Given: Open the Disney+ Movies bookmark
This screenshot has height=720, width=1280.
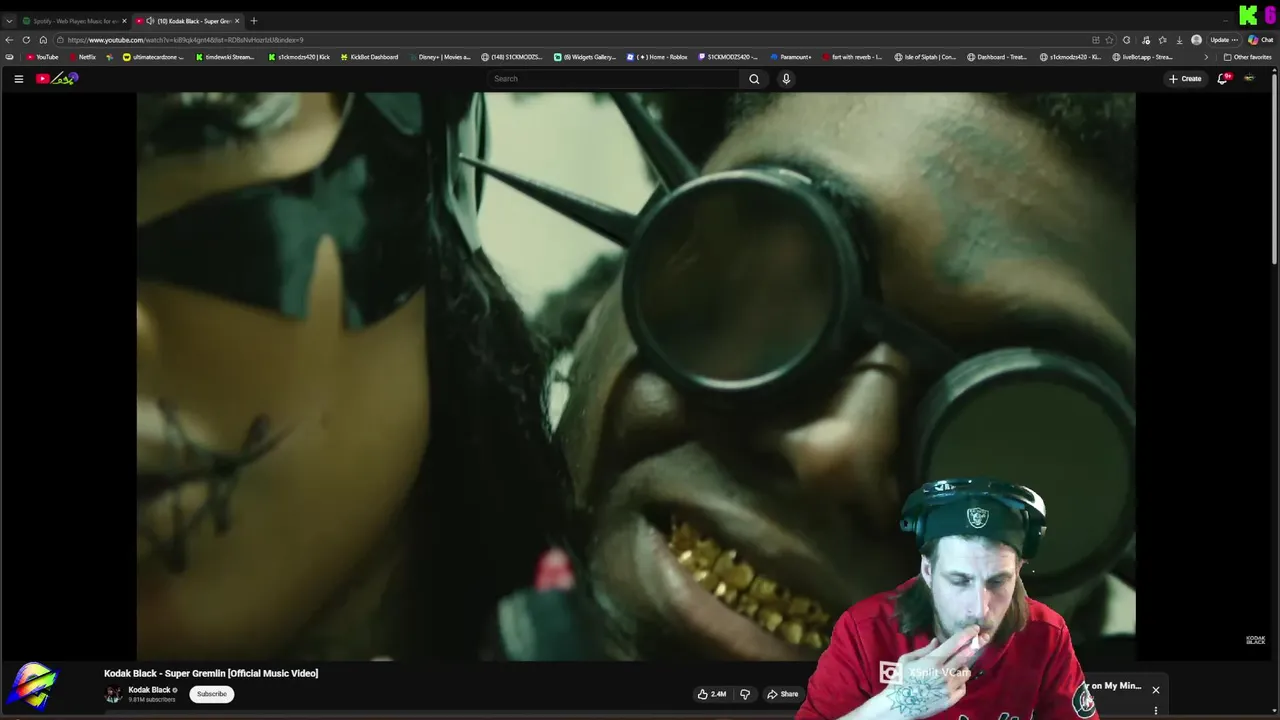Looking at the screenshot, I should 439,57.
